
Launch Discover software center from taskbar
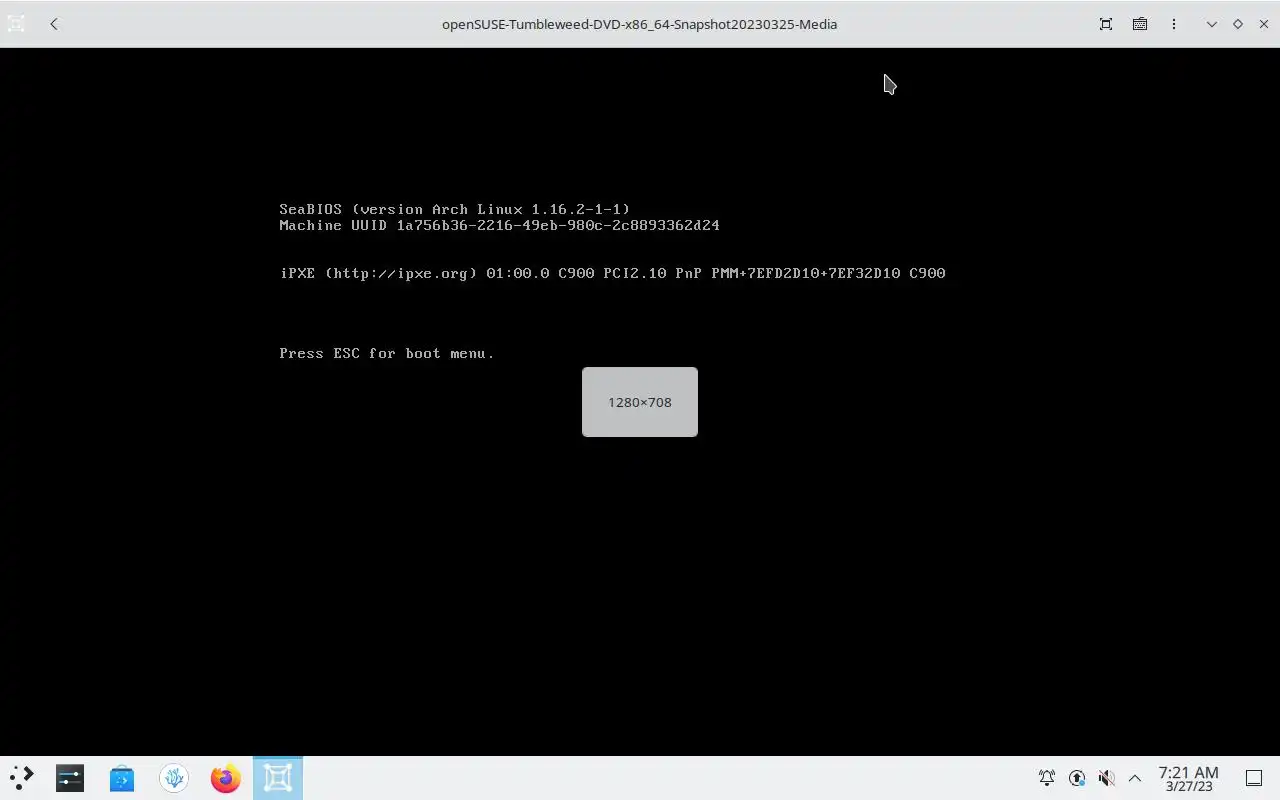click(122, 778)
